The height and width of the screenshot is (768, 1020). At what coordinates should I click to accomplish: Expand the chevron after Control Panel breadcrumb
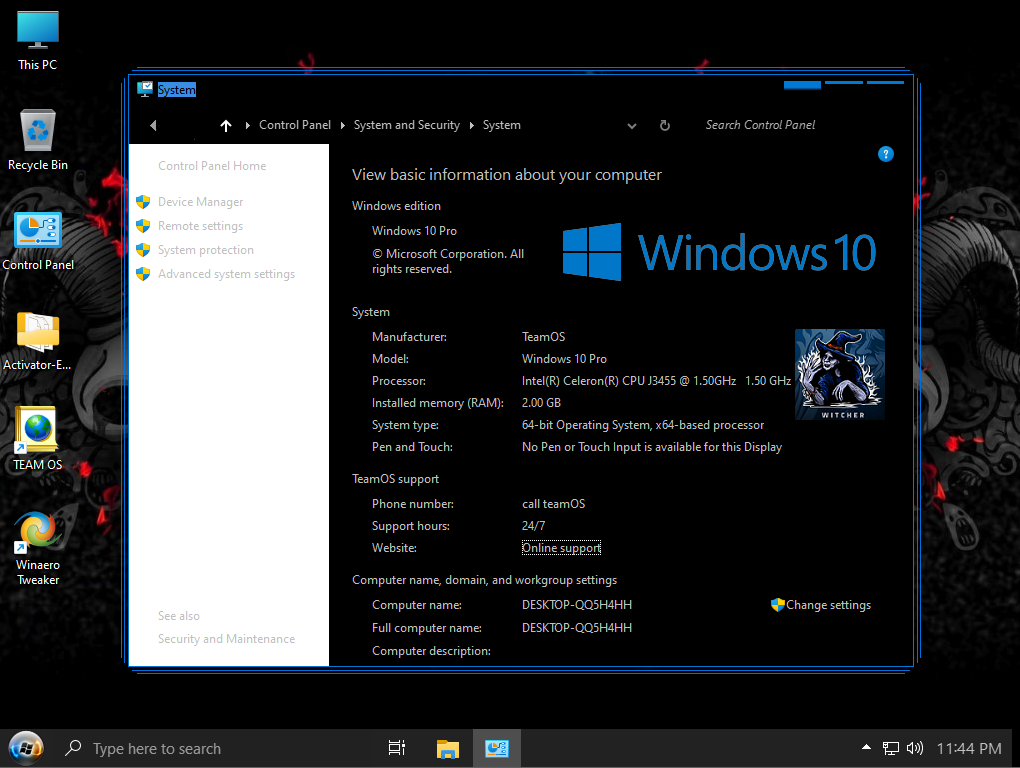343,126
